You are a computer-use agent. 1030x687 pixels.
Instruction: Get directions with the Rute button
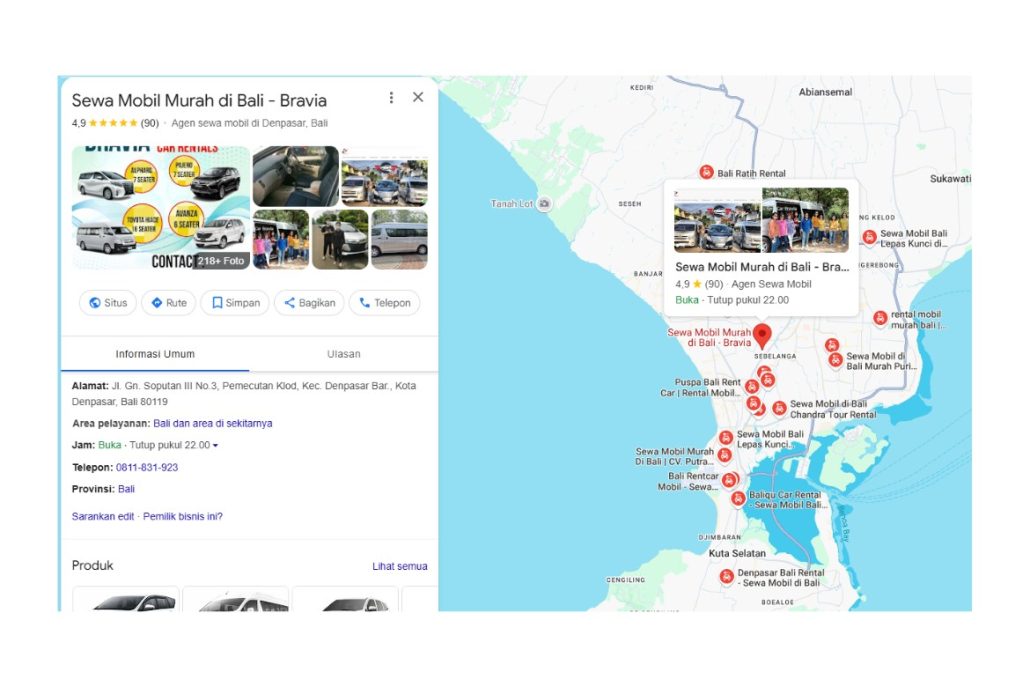169,303
